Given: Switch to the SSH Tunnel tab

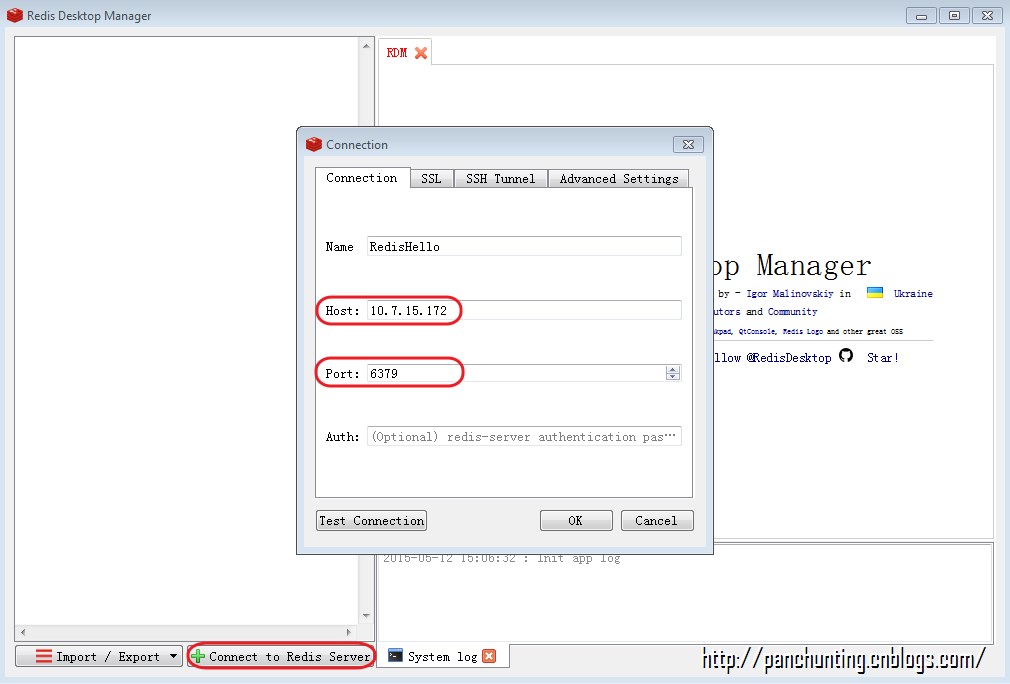Looking at the screenshot, I should tap(500, 178).
